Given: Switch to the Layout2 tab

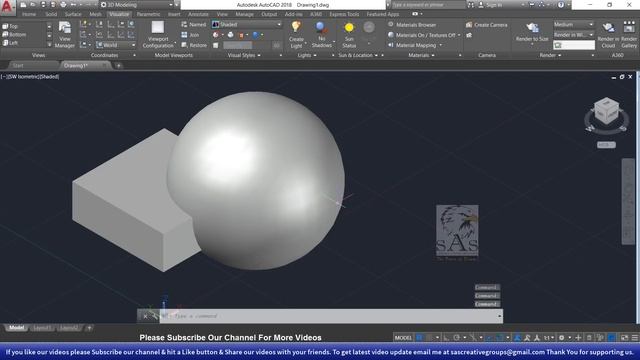Looking at the screenshot, I should [x=69, y=328].
